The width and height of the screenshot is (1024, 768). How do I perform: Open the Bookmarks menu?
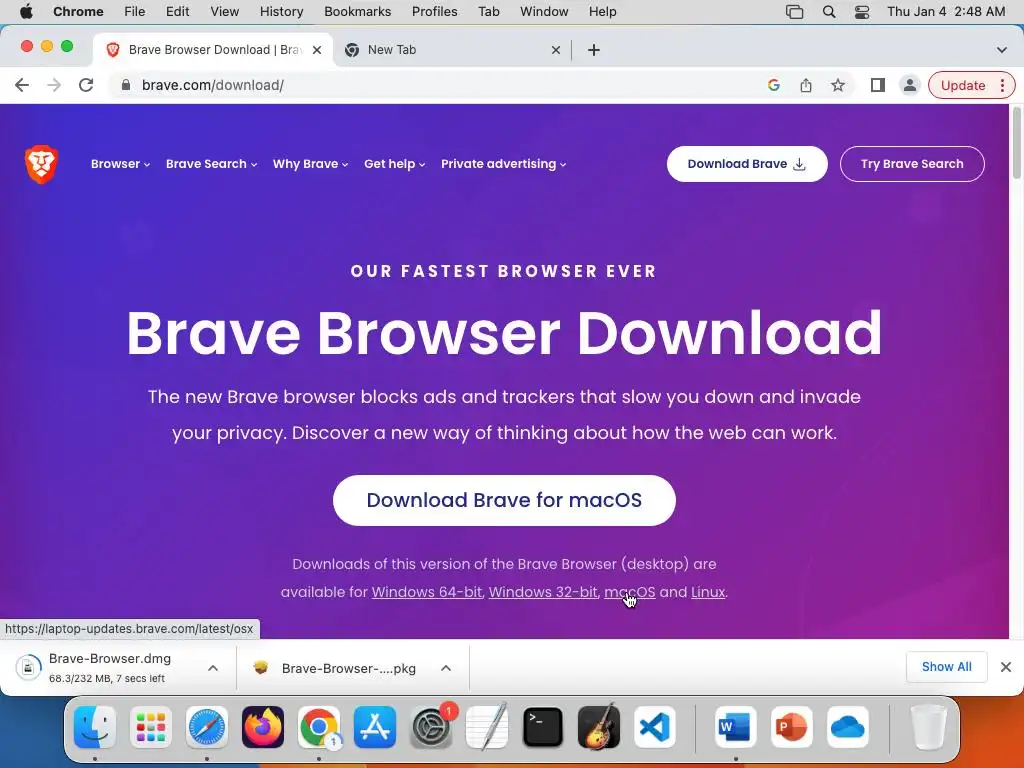pos(357,12)
